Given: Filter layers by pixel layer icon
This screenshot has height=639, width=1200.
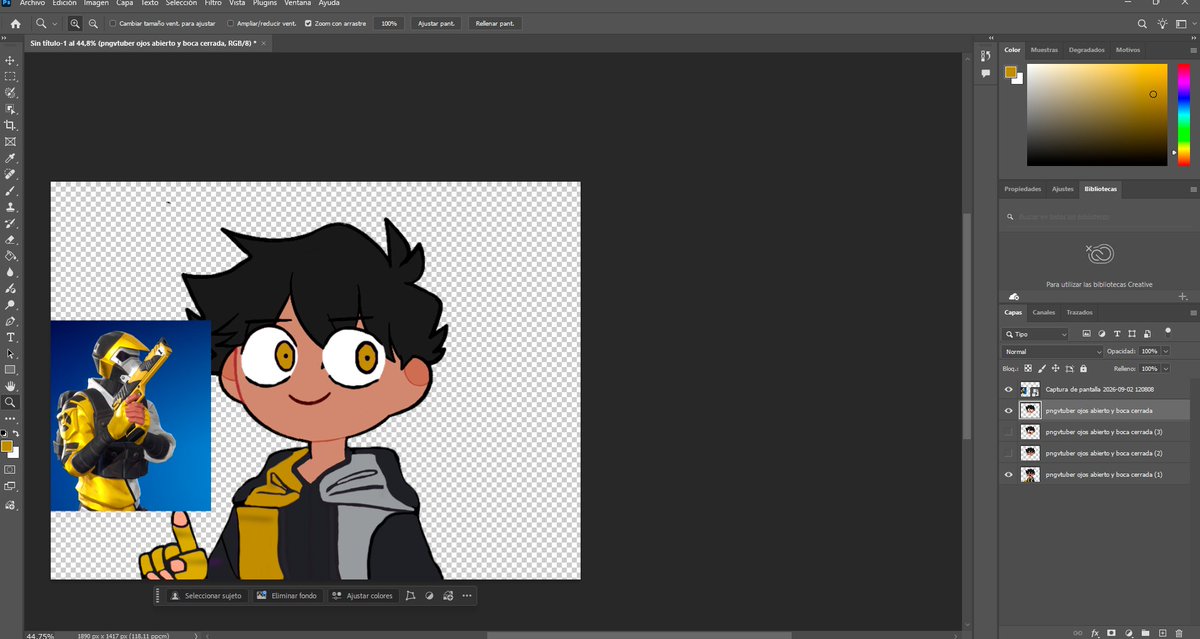Looking at the screenshot, I should [x=1086, y=334].
